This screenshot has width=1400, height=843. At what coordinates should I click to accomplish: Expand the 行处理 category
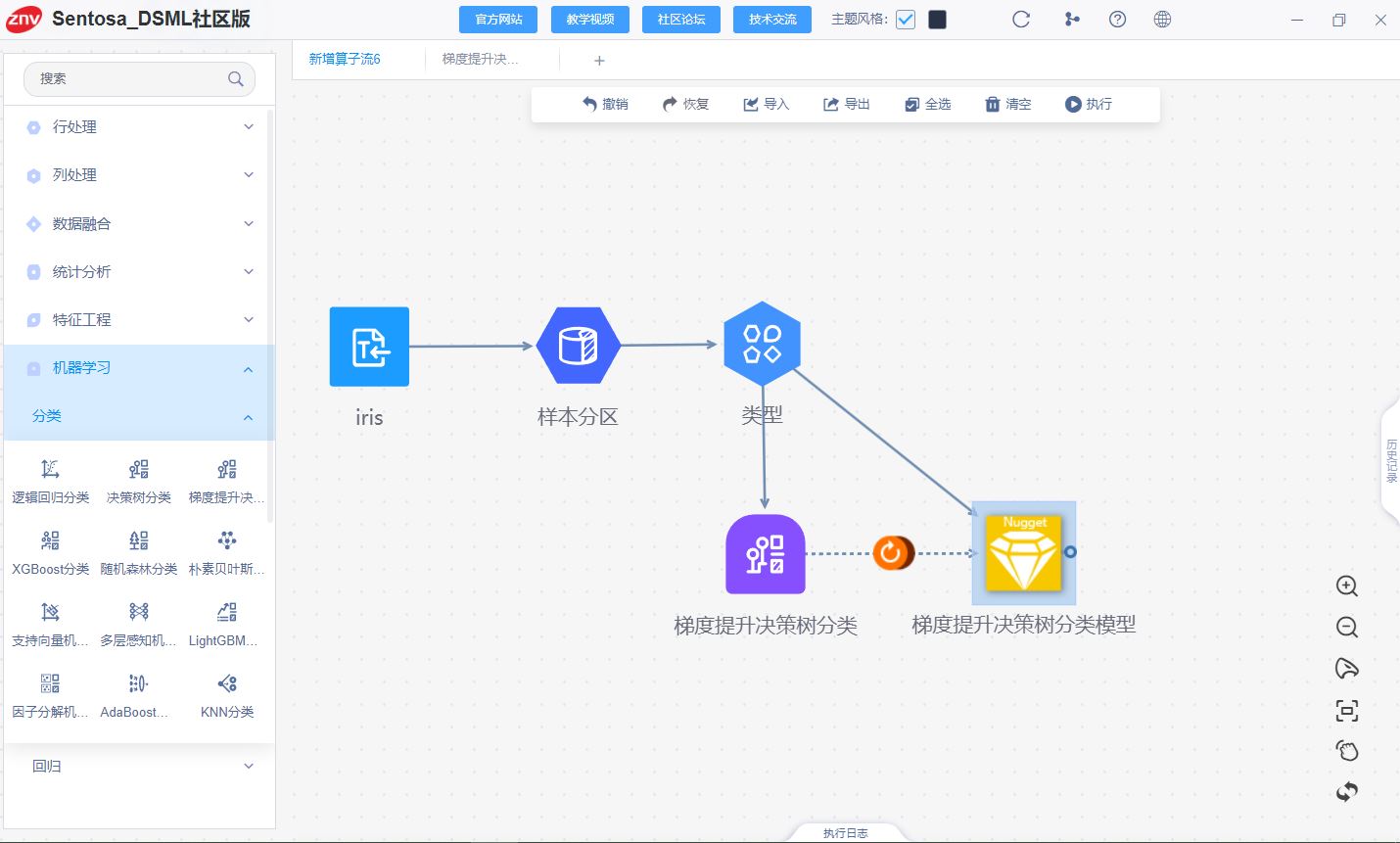139,127
